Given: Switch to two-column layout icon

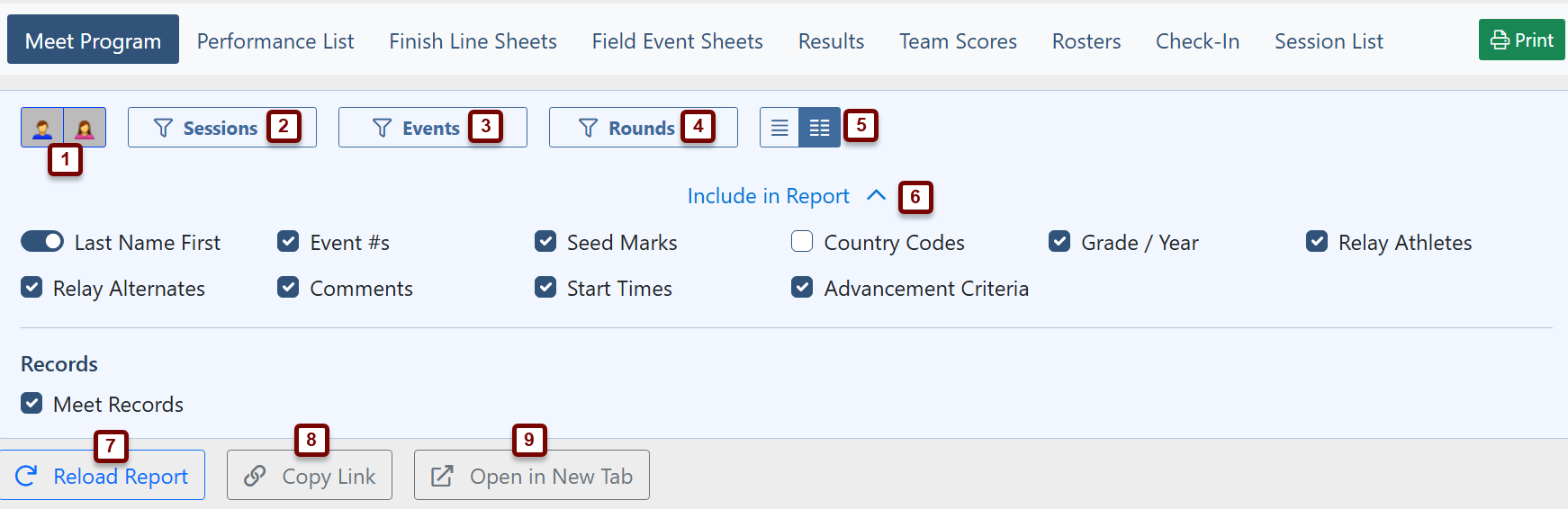Looking at the screenshot, I should (x=819, y=128).
